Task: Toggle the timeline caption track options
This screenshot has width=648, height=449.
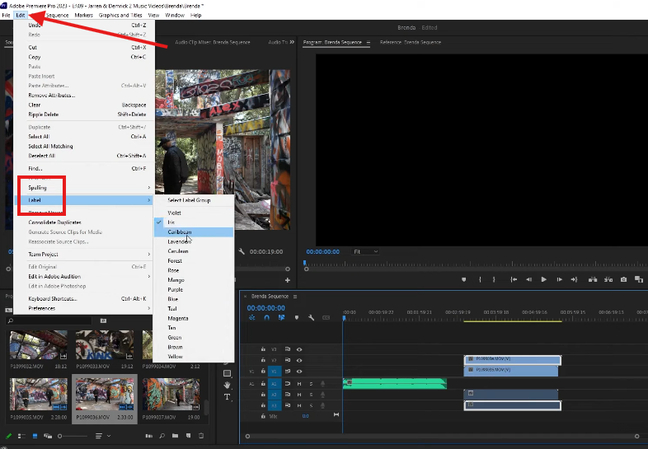Action: pyautogui.click(x=326, y=318)
